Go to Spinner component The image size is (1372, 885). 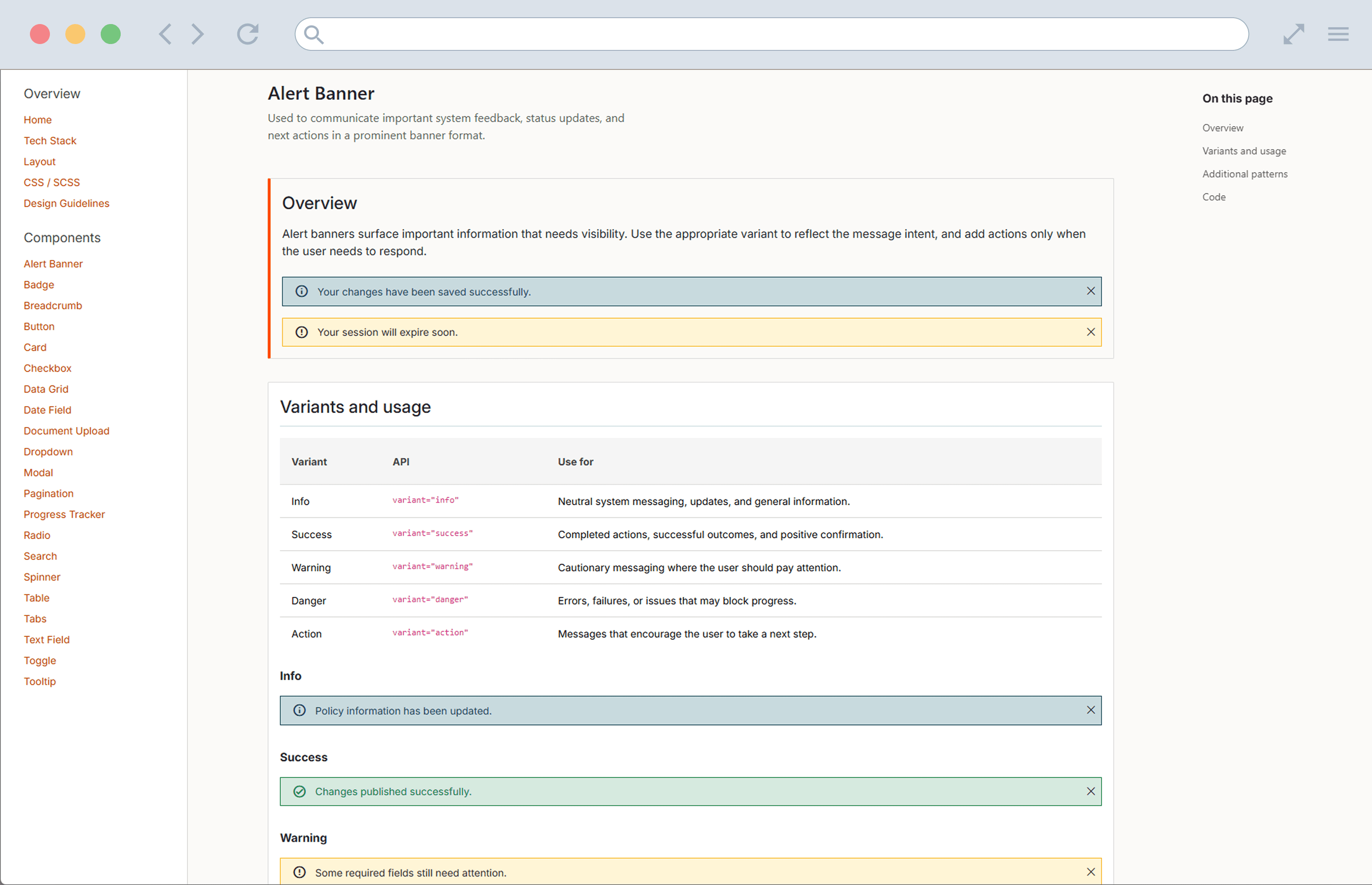42,577
